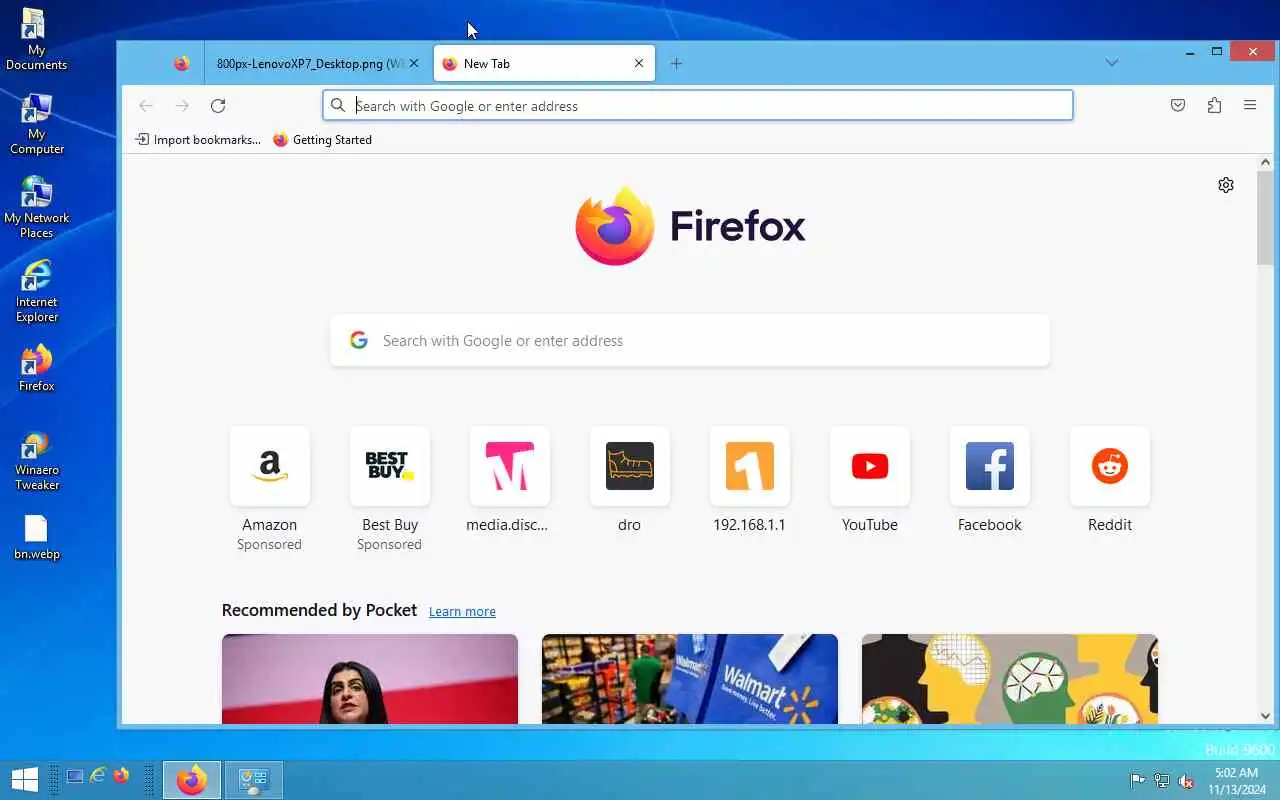Open the Windows Start button
The image size is (1280, 800).
[24, 779]
